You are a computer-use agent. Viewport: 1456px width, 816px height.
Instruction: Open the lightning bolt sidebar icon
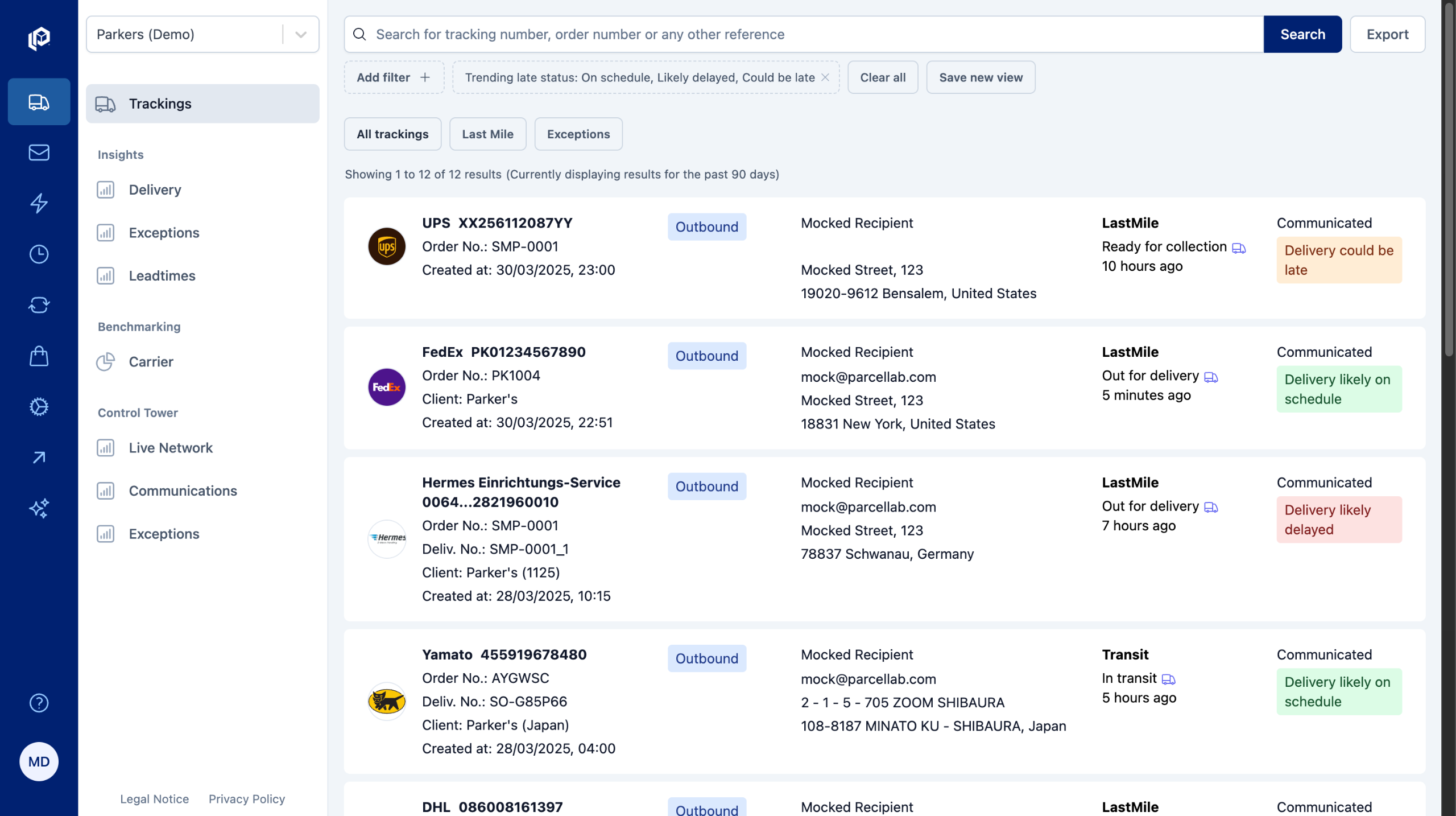point(39,203)
